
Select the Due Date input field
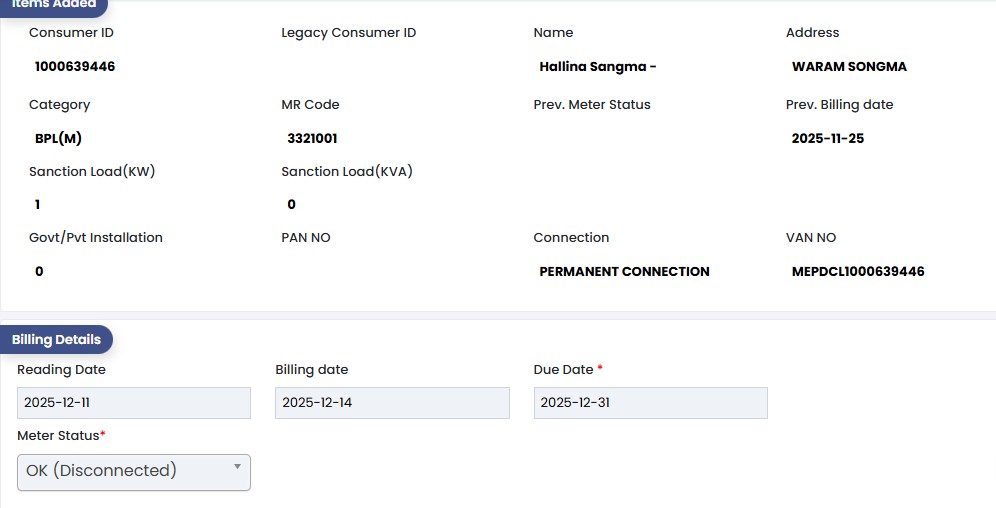(650, 403)
